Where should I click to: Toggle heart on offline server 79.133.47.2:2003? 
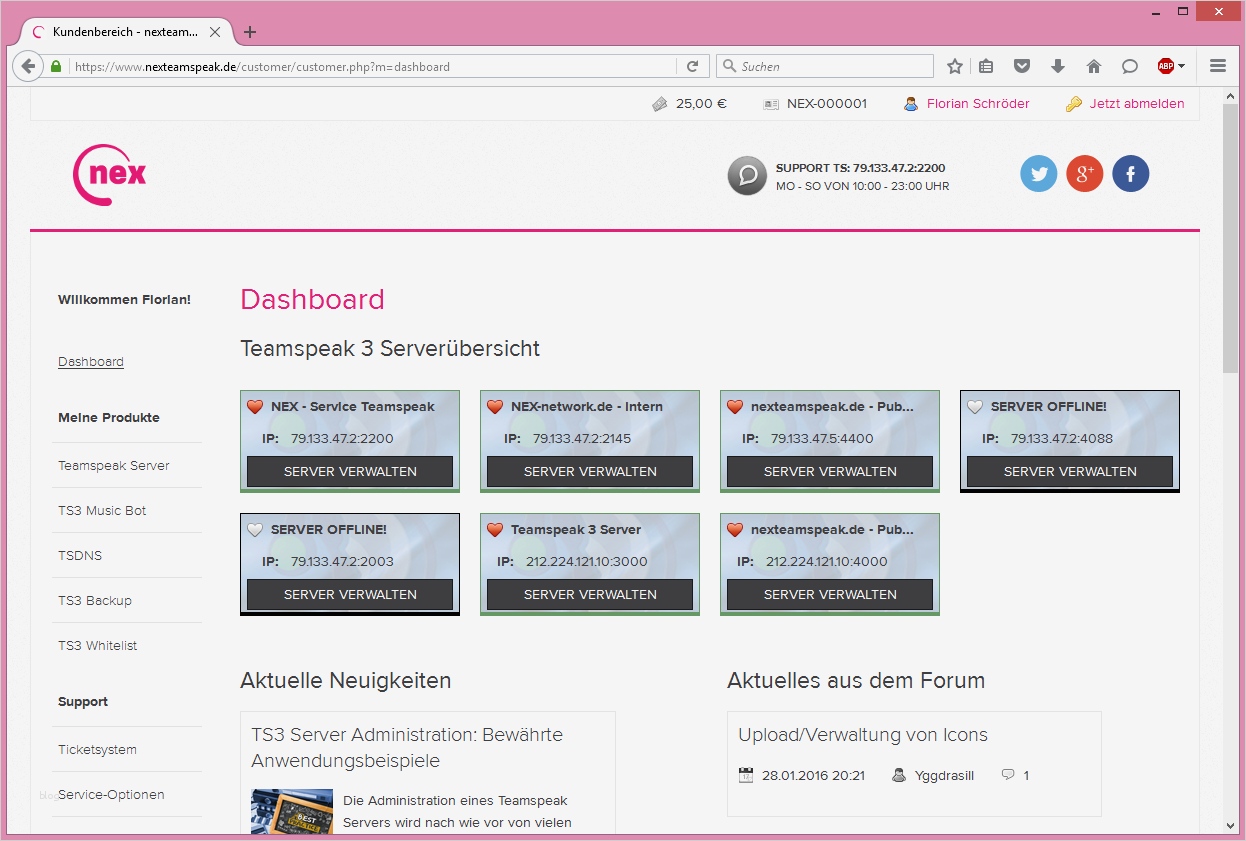pyautogui.click(x=255, y=530)
